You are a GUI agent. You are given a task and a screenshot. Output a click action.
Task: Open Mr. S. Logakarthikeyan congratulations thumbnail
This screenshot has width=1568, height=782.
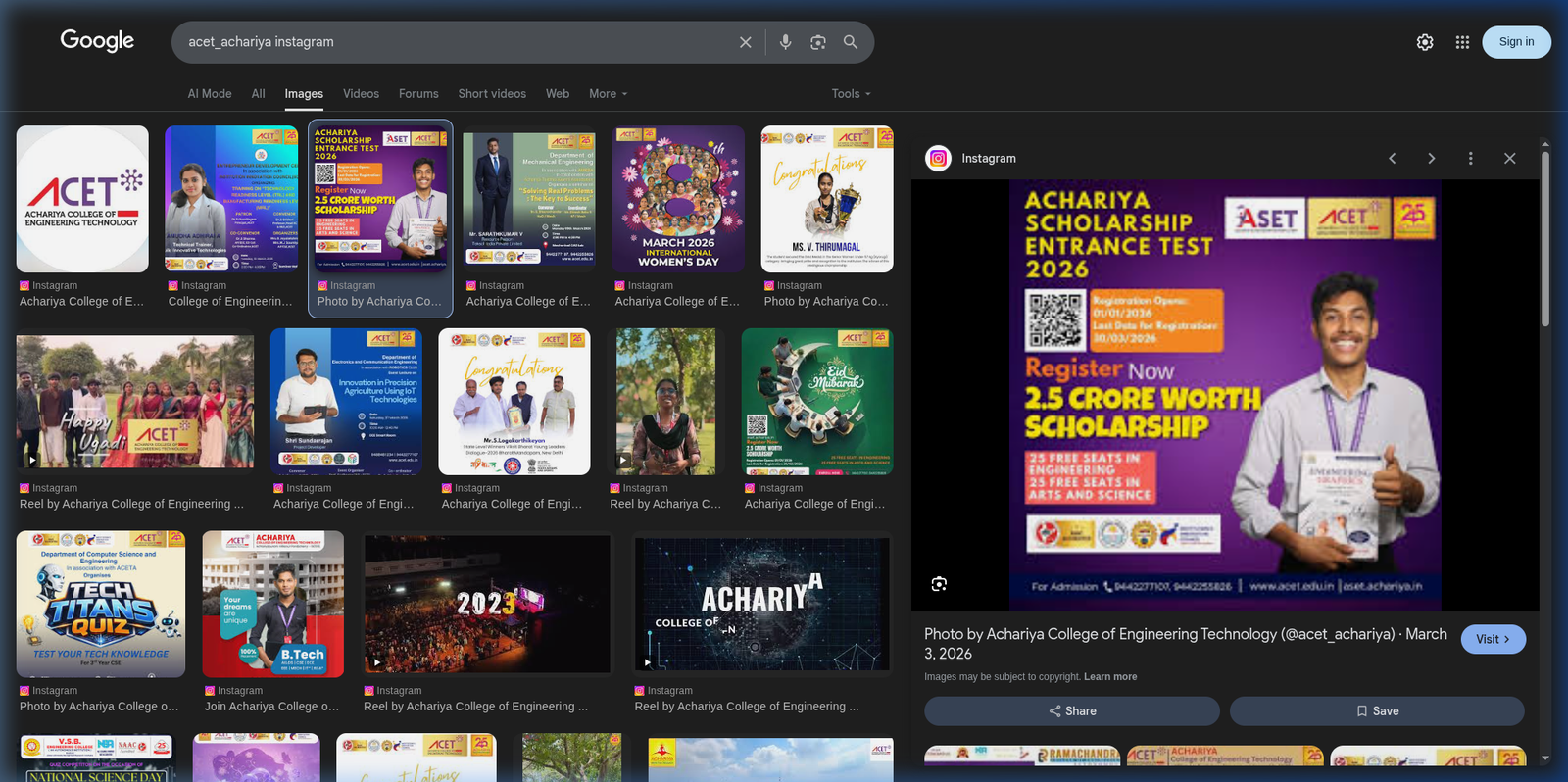pyautogui.click(x=514, y=402)
